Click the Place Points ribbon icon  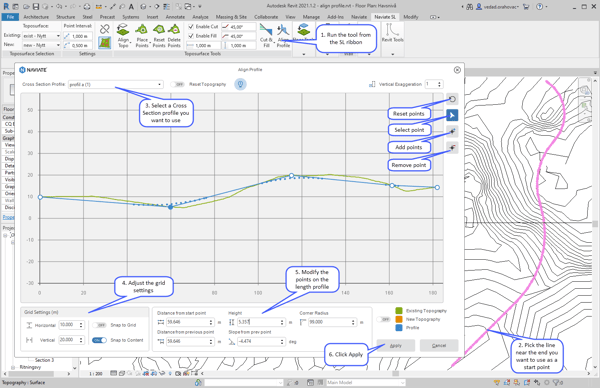(142, 30)
